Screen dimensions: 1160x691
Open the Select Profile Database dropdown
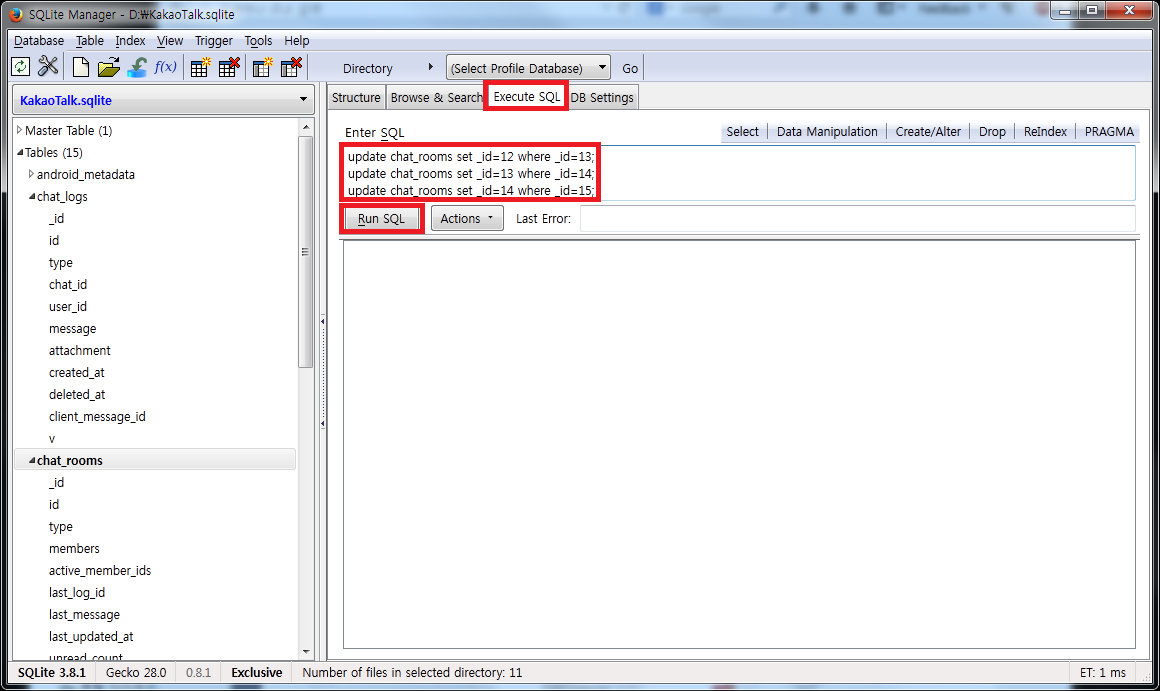tap(528, 68)
